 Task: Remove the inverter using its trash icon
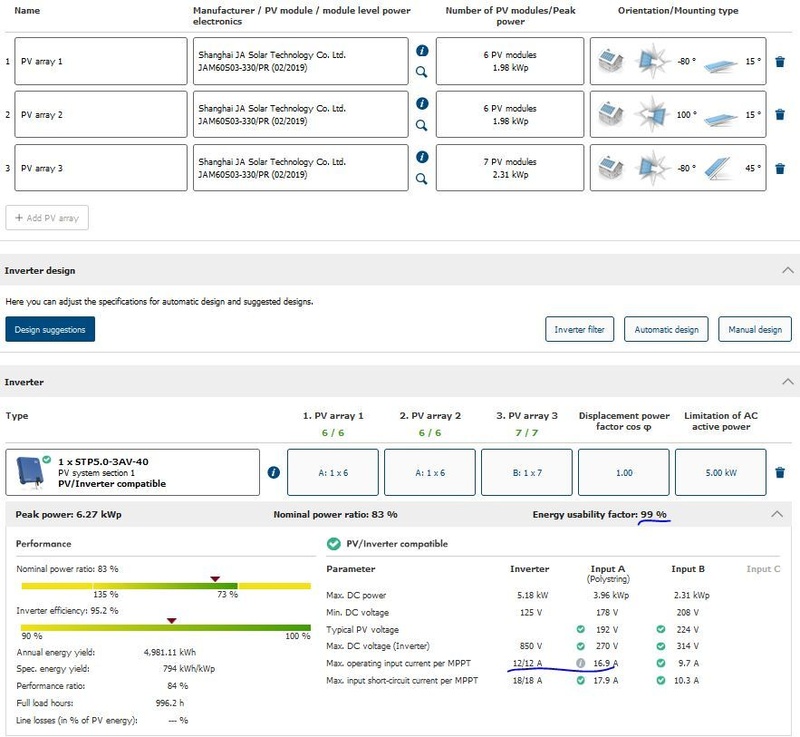[780, 472]
